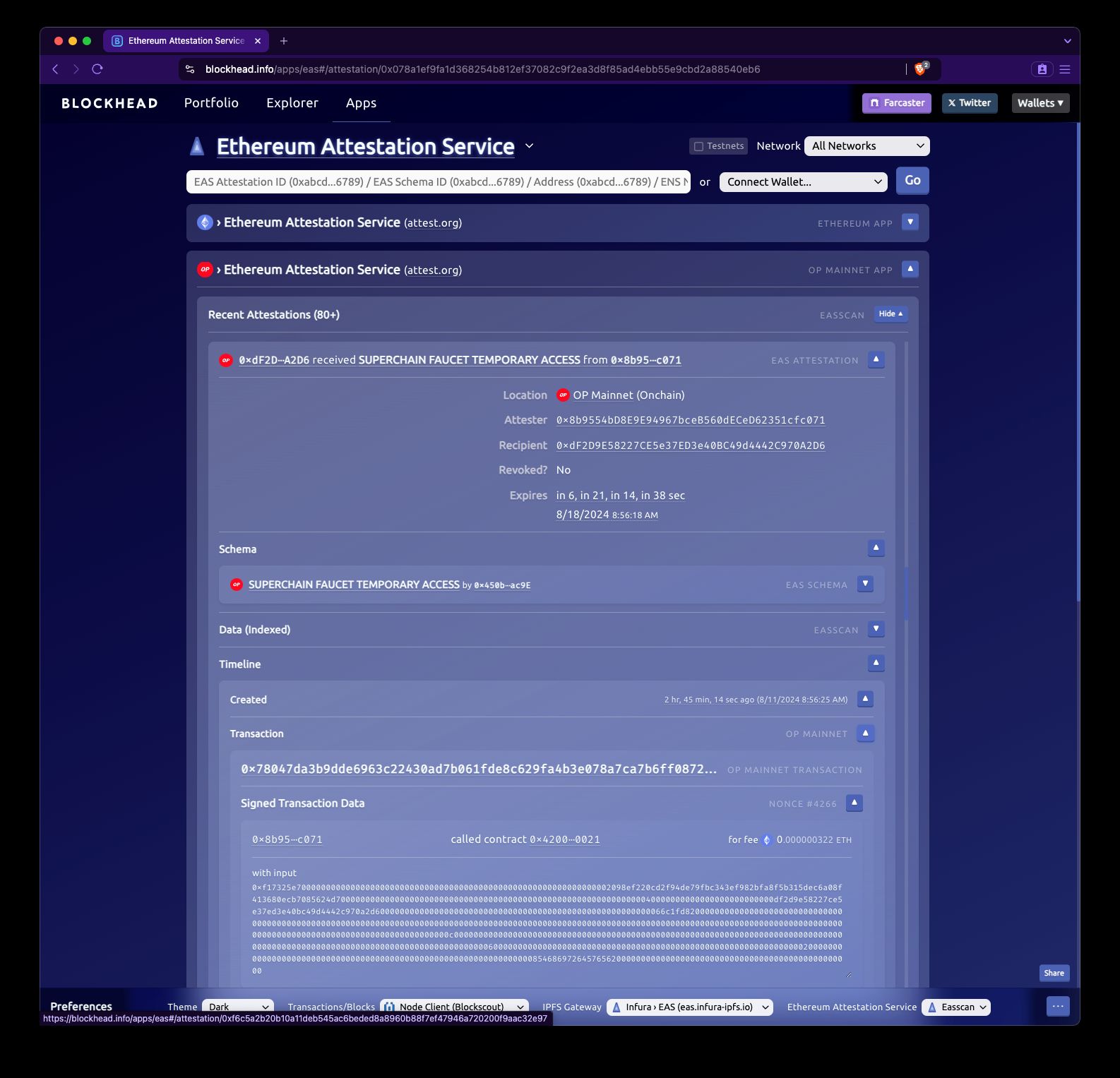Open the Connect Wallet dropdown
Screen dimensions: 1120x1078
pyautogui.click(x=803, y=182)
